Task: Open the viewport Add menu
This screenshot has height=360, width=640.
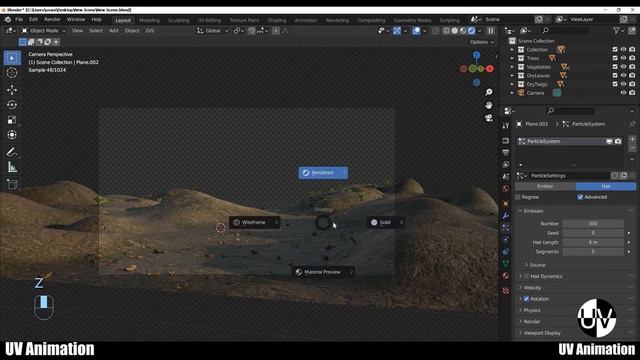Action: [x=113, y=31]
